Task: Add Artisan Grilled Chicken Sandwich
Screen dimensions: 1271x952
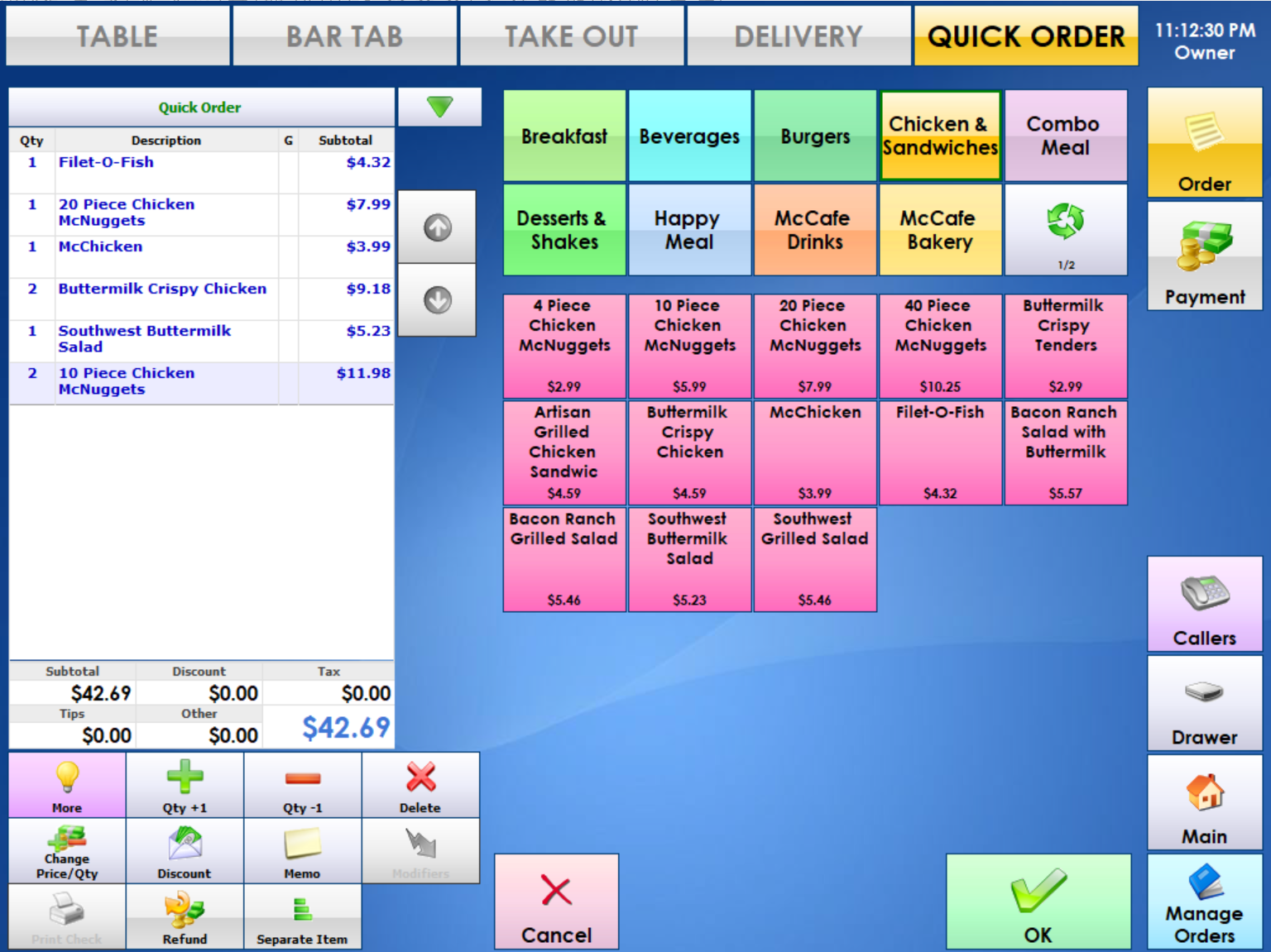Action: (x=564, y=453)
